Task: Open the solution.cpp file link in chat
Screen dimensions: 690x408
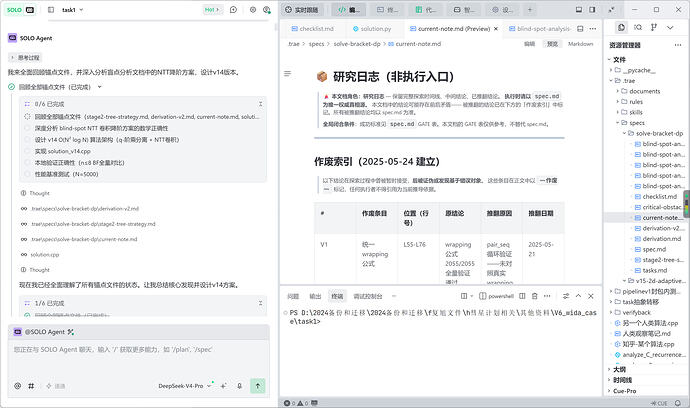Action: (x=44, y=255)
